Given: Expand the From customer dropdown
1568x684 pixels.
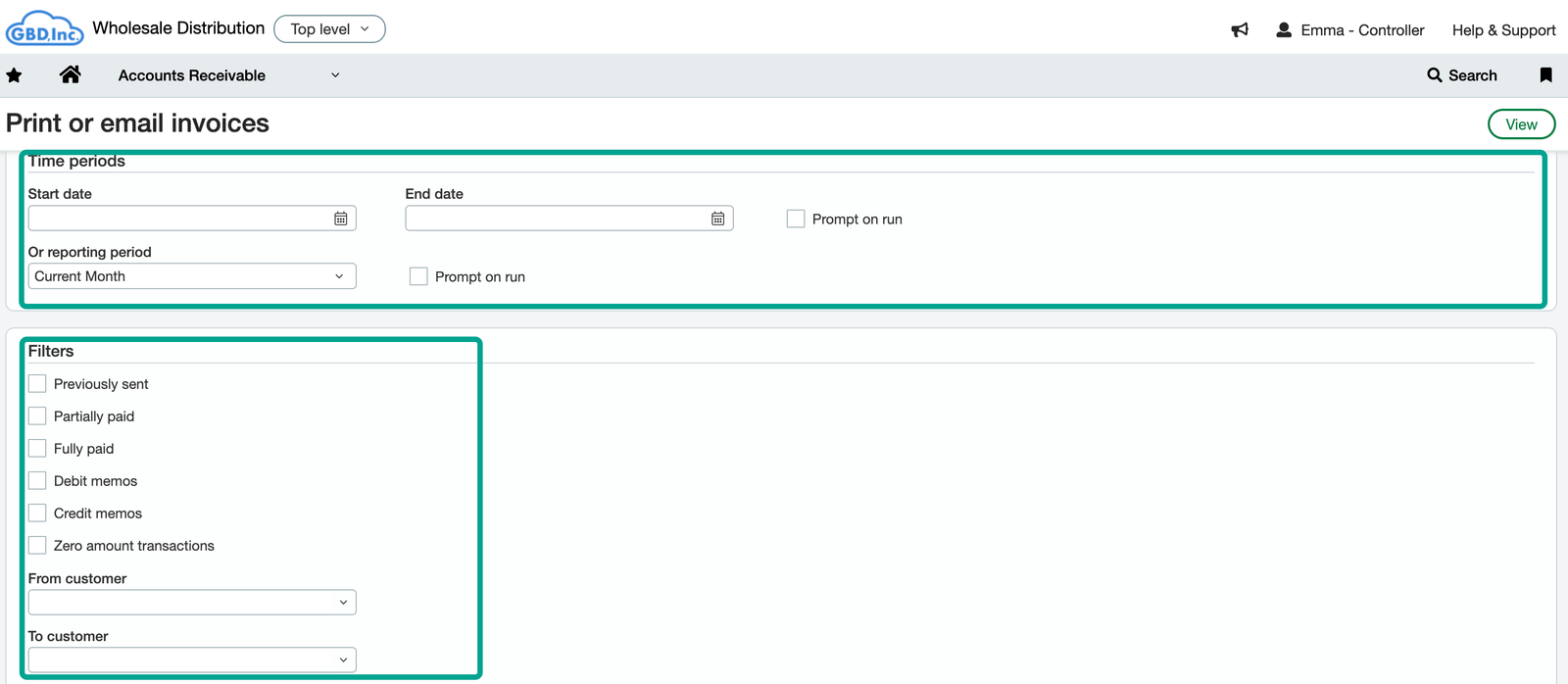Looking at the screenshot, I should pos(191,602).
